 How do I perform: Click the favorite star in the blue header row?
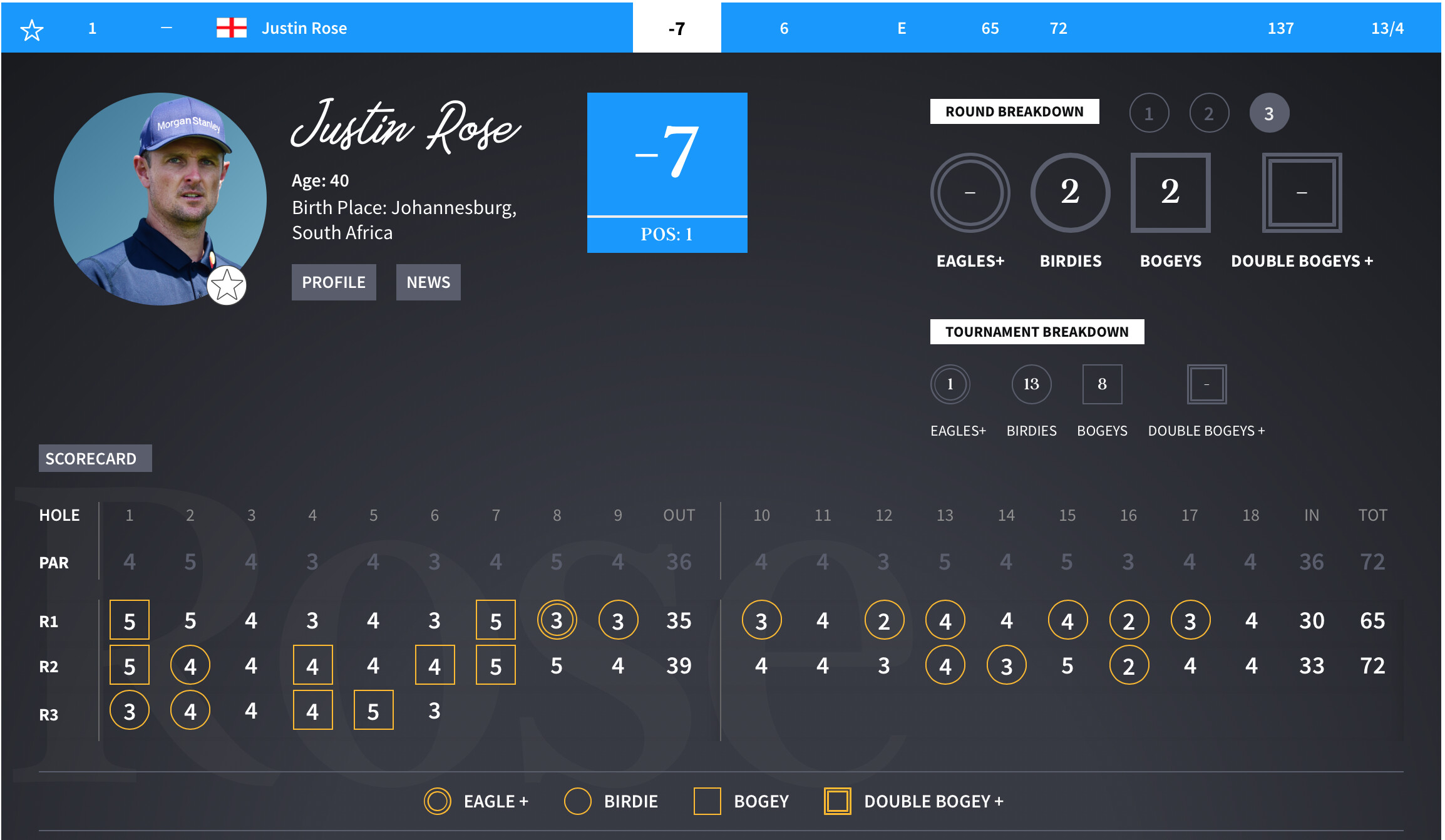(x=31, y=29)
